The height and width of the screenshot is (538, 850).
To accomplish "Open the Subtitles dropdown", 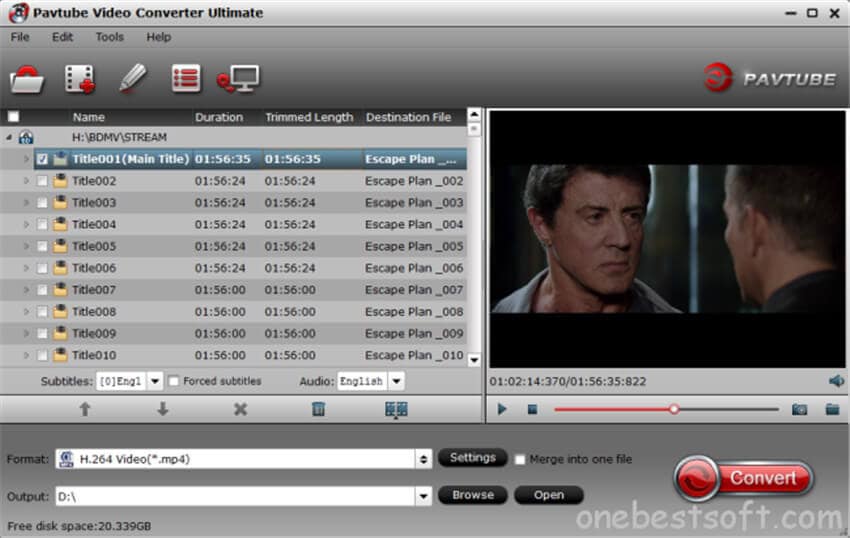I will tap(155, 381).
